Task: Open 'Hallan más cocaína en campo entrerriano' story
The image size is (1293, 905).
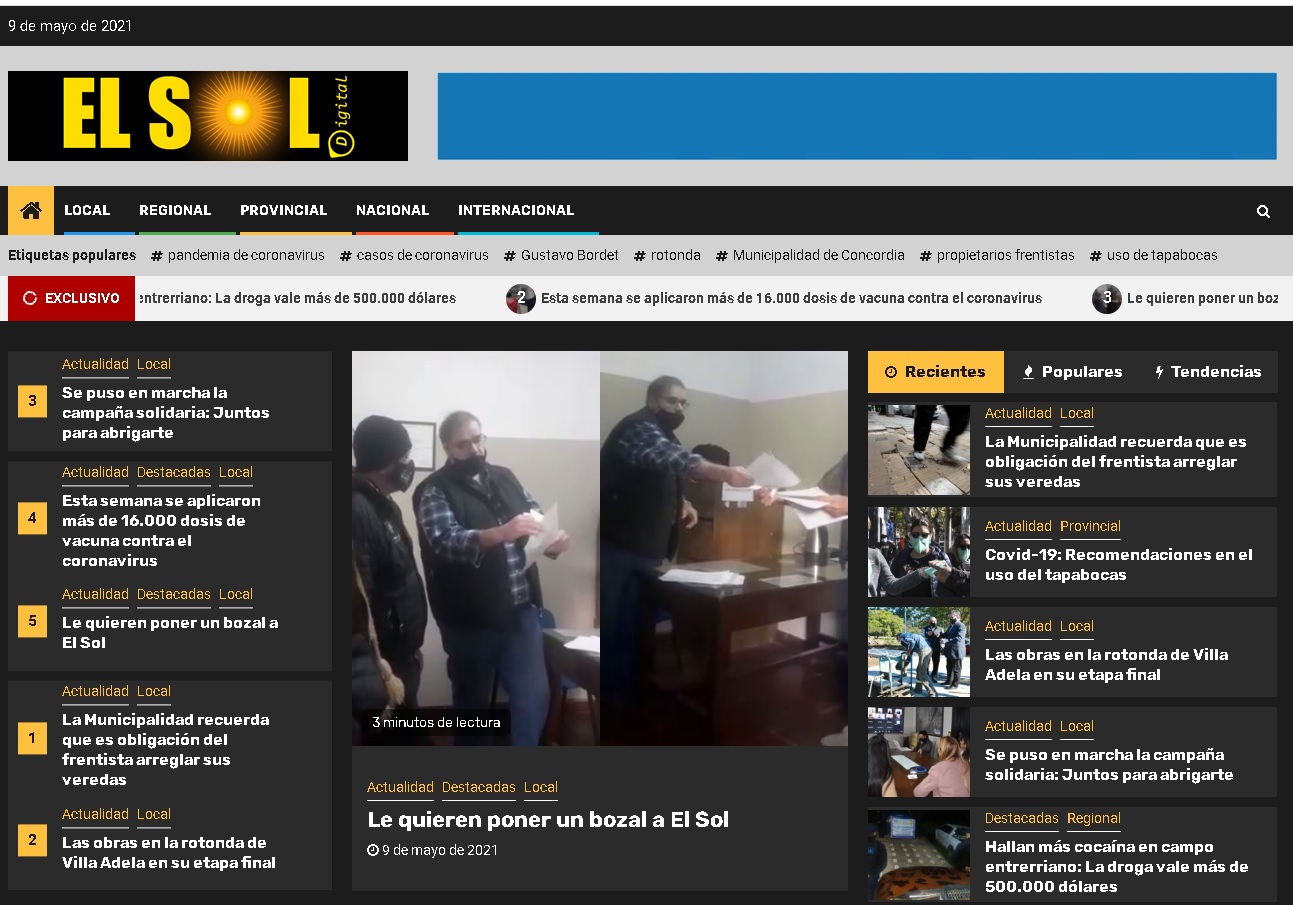Action: 1117,866
